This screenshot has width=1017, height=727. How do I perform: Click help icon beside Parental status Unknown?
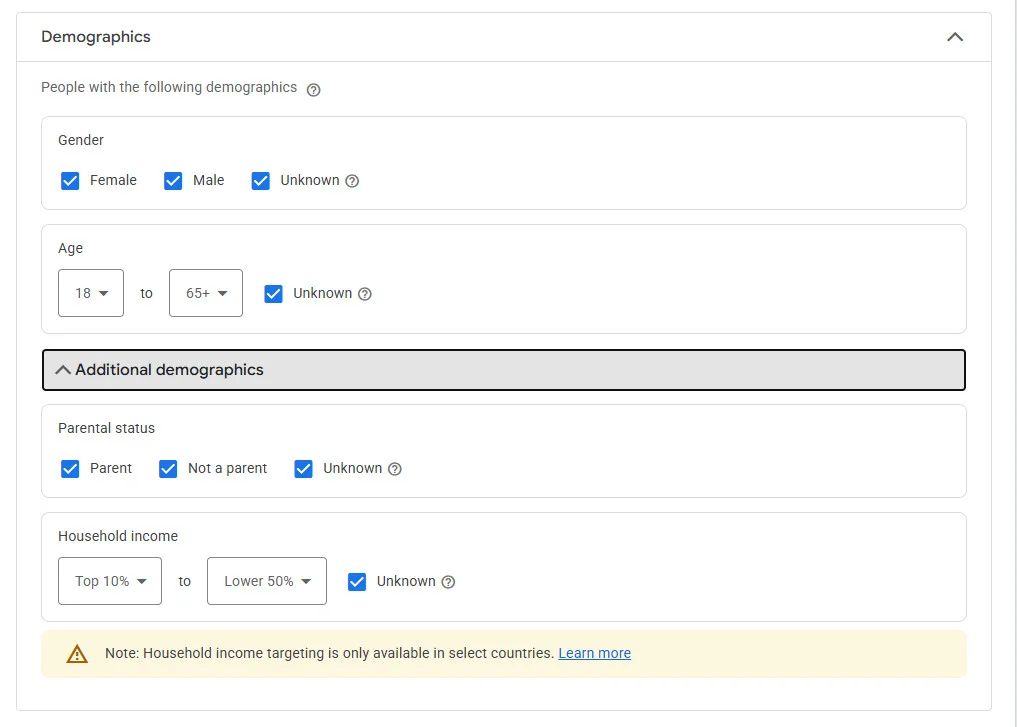tap(395, 469)
